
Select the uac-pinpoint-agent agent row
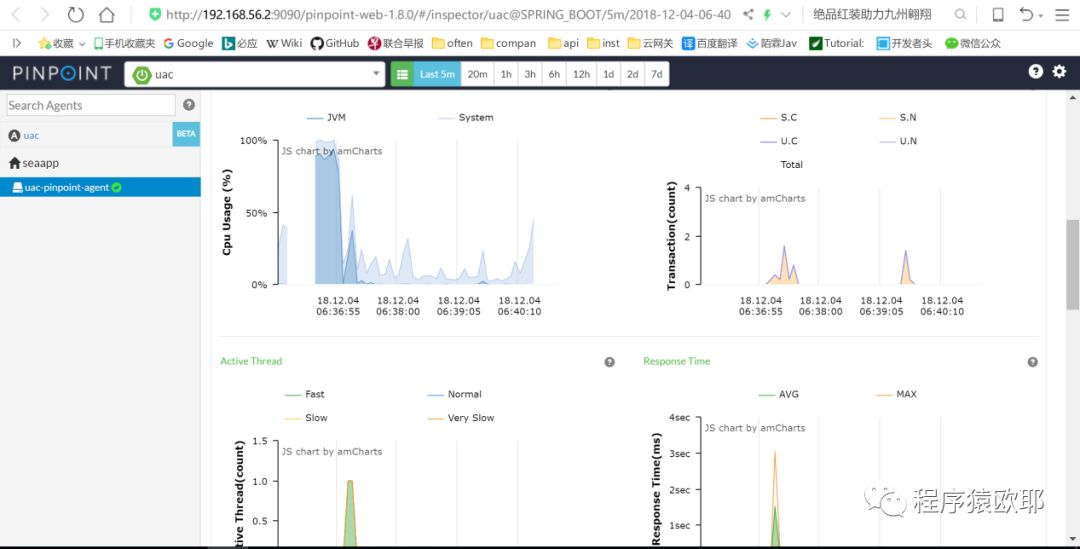[x=101, y=187]
